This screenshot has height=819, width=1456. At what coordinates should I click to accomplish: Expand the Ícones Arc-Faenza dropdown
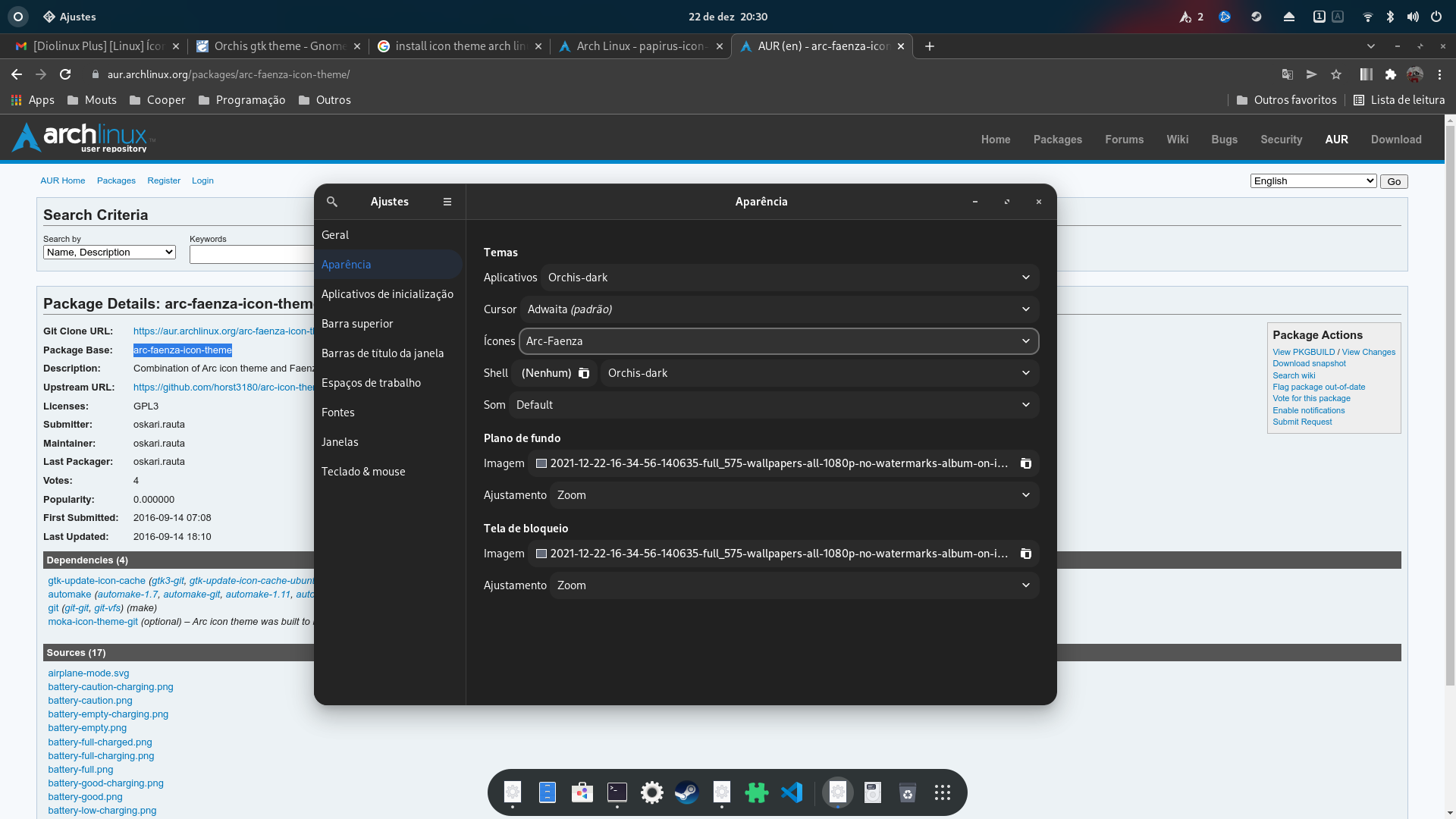[779, 341]
